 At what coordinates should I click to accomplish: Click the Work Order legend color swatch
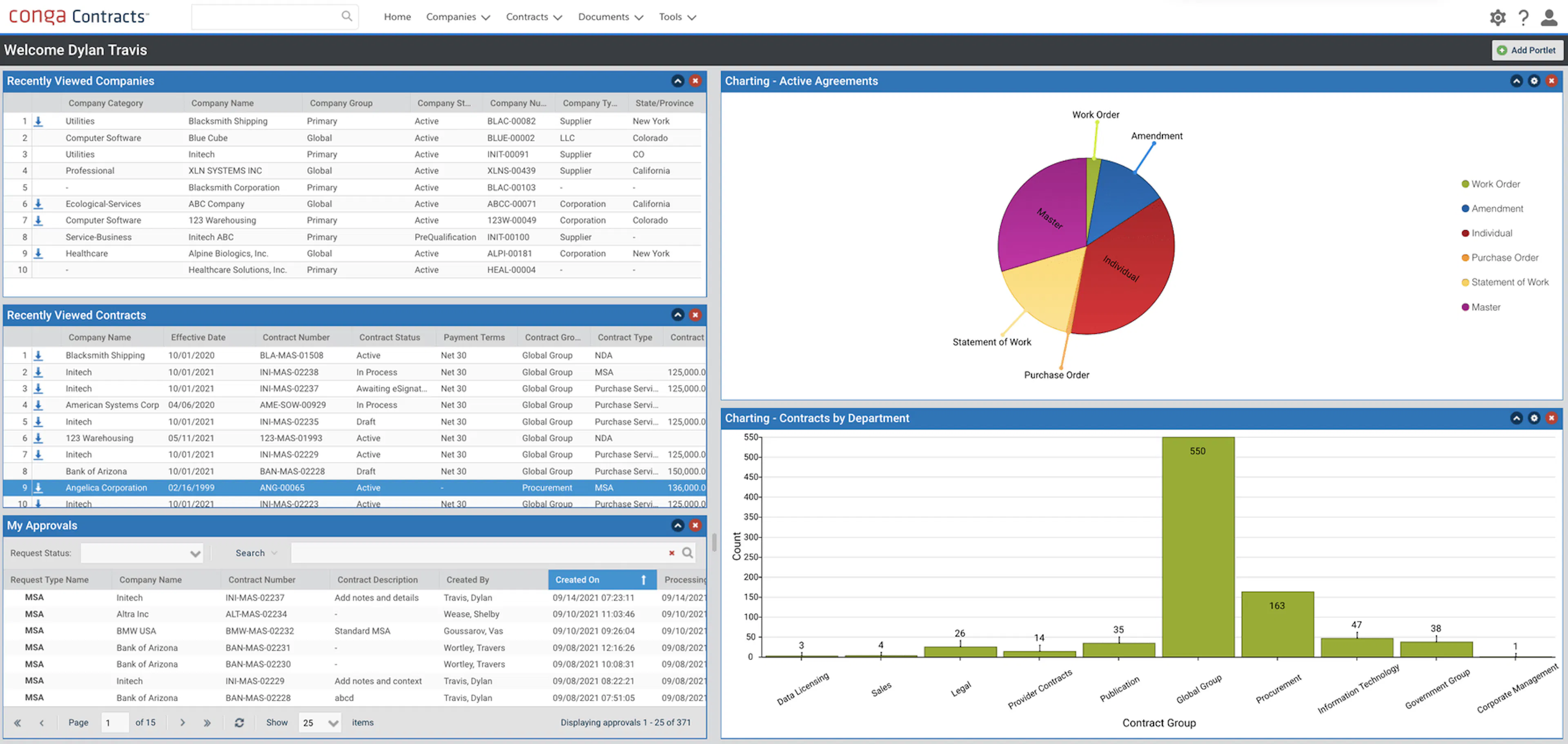point(1465,184)
